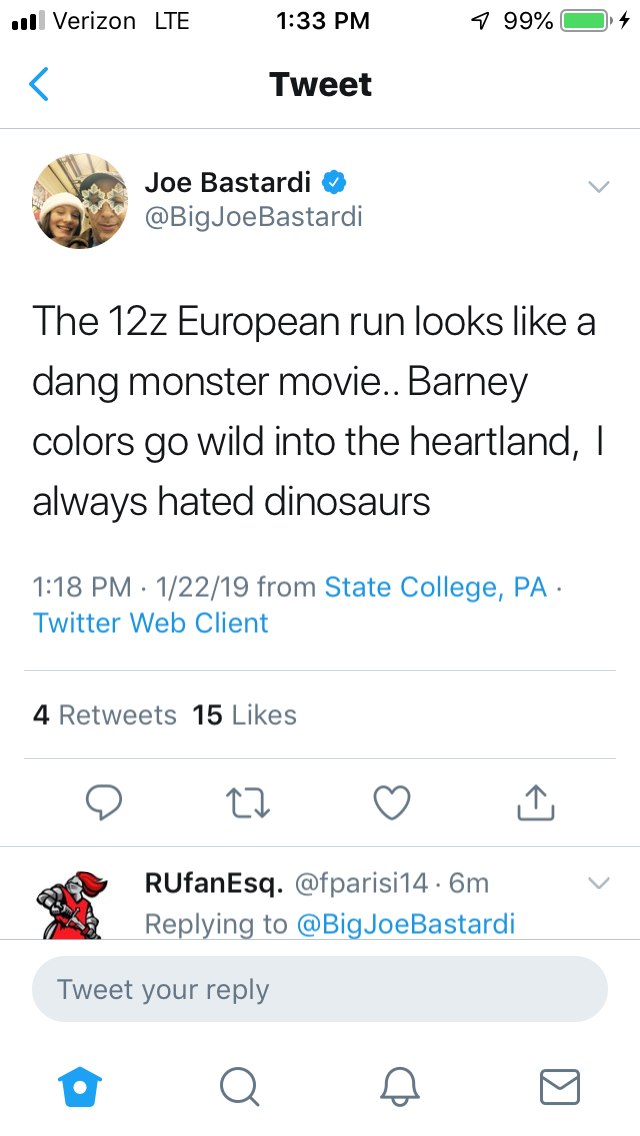The height and width of the screenshot is (1136, 640).
Task: Open the State College, PA location link
Action: (x=436, y=587)
